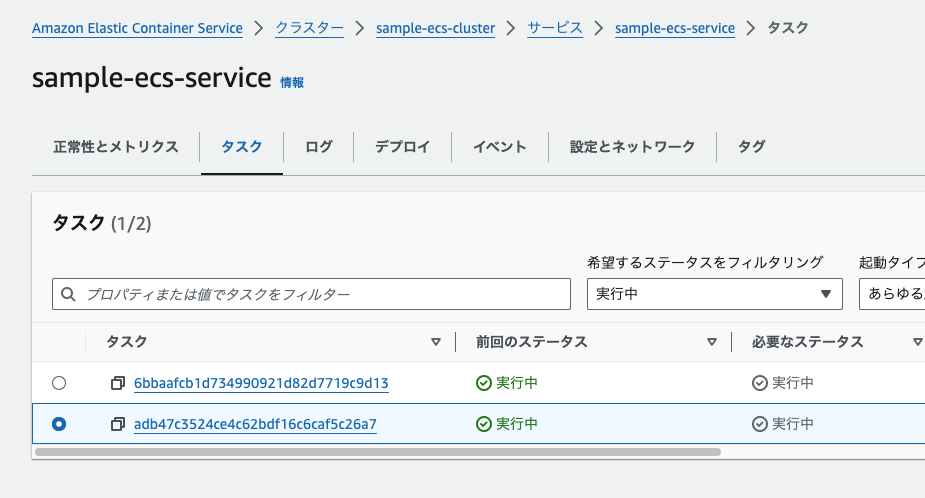Open the デプロイ tab
Viewport: 925px width, 498px height.
(x=402, y=147)
